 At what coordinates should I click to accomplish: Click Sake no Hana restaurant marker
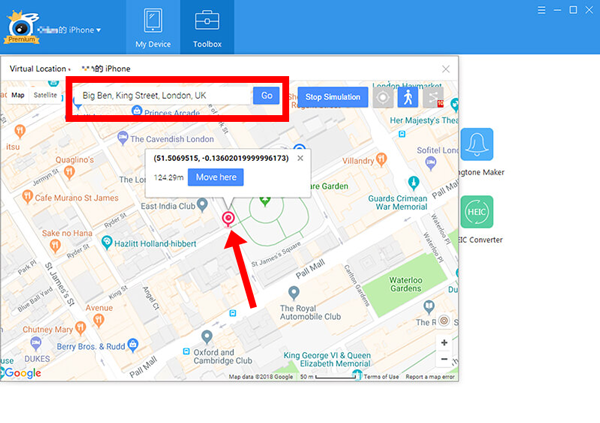[x=55, y=245]
